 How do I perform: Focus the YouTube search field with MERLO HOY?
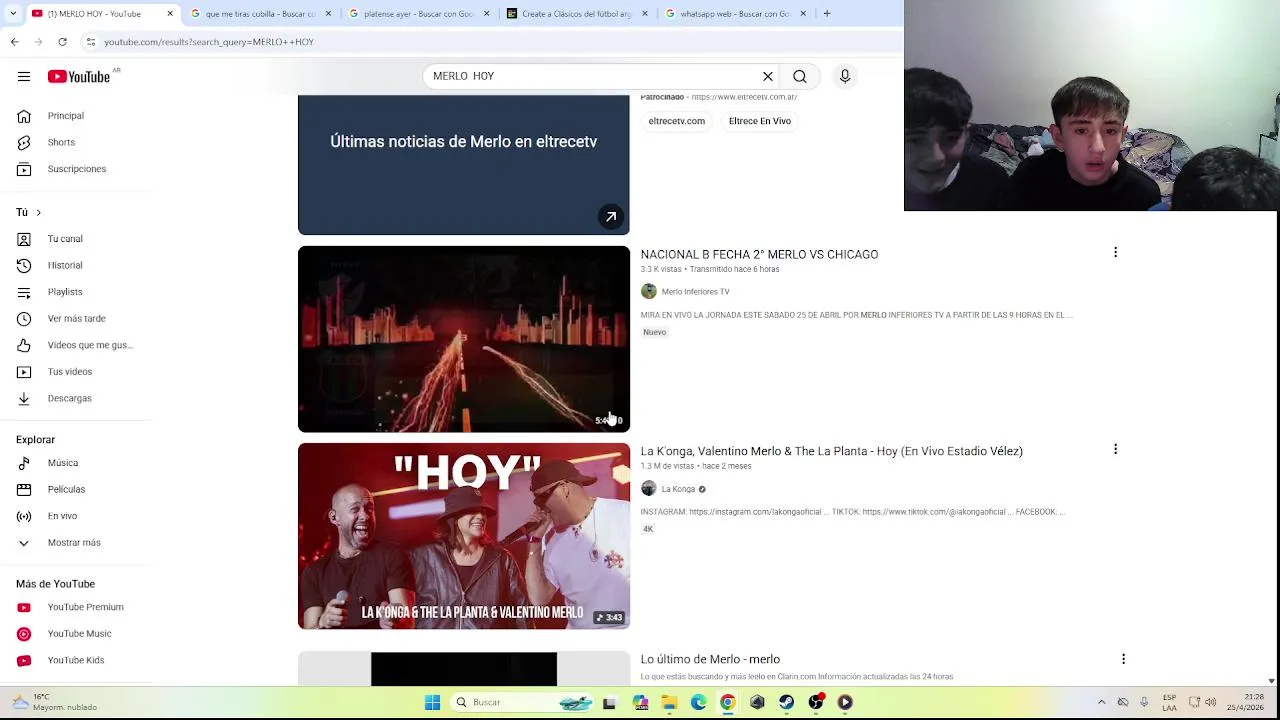tap(590, 76)
